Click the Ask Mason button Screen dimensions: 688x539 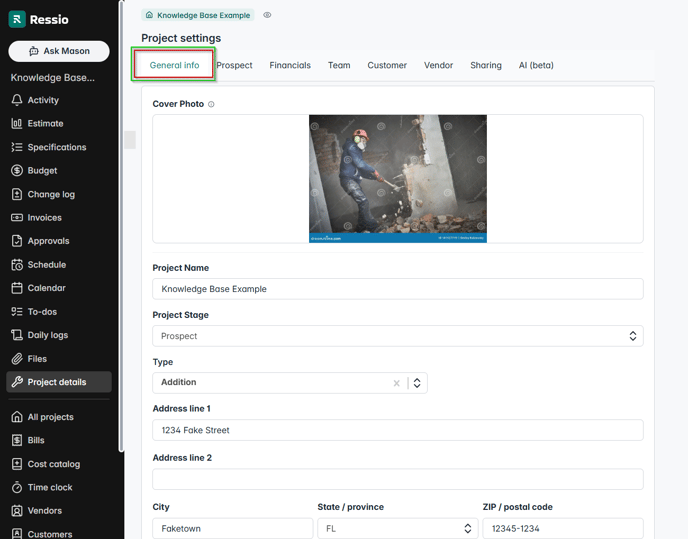tap(59, 51)
